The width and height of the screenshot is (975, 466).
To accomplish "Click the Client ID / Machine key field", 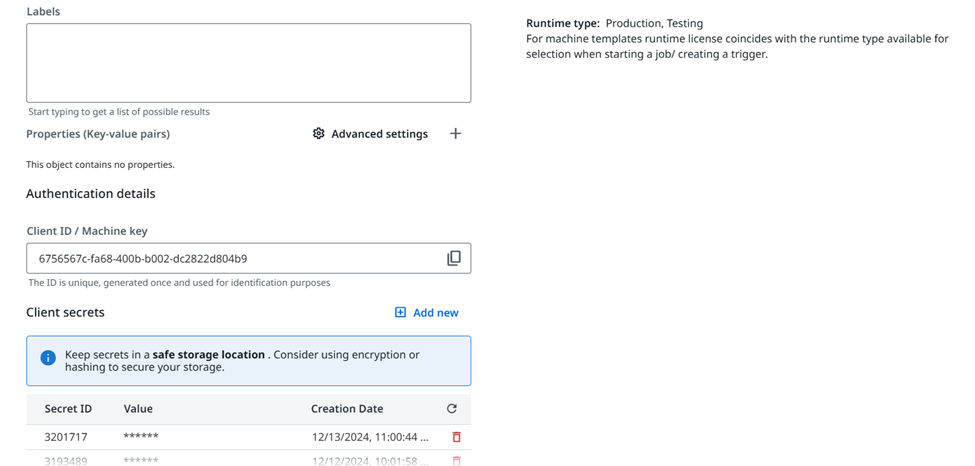I will pyautogui.click(x=235, y=258).
